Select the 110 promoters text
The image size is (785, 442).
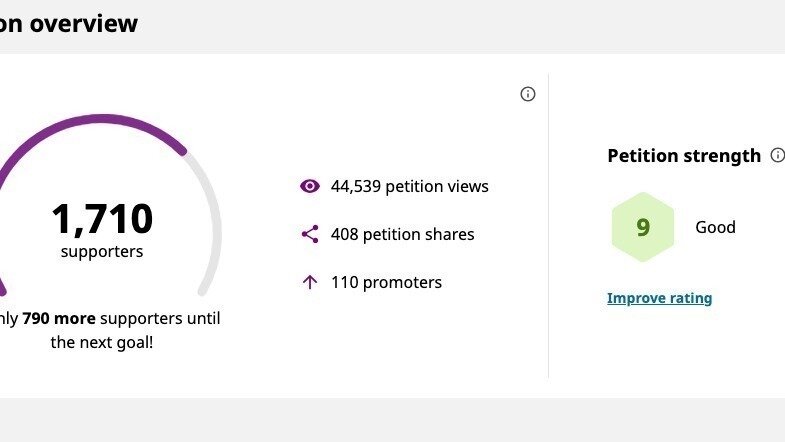386,282
